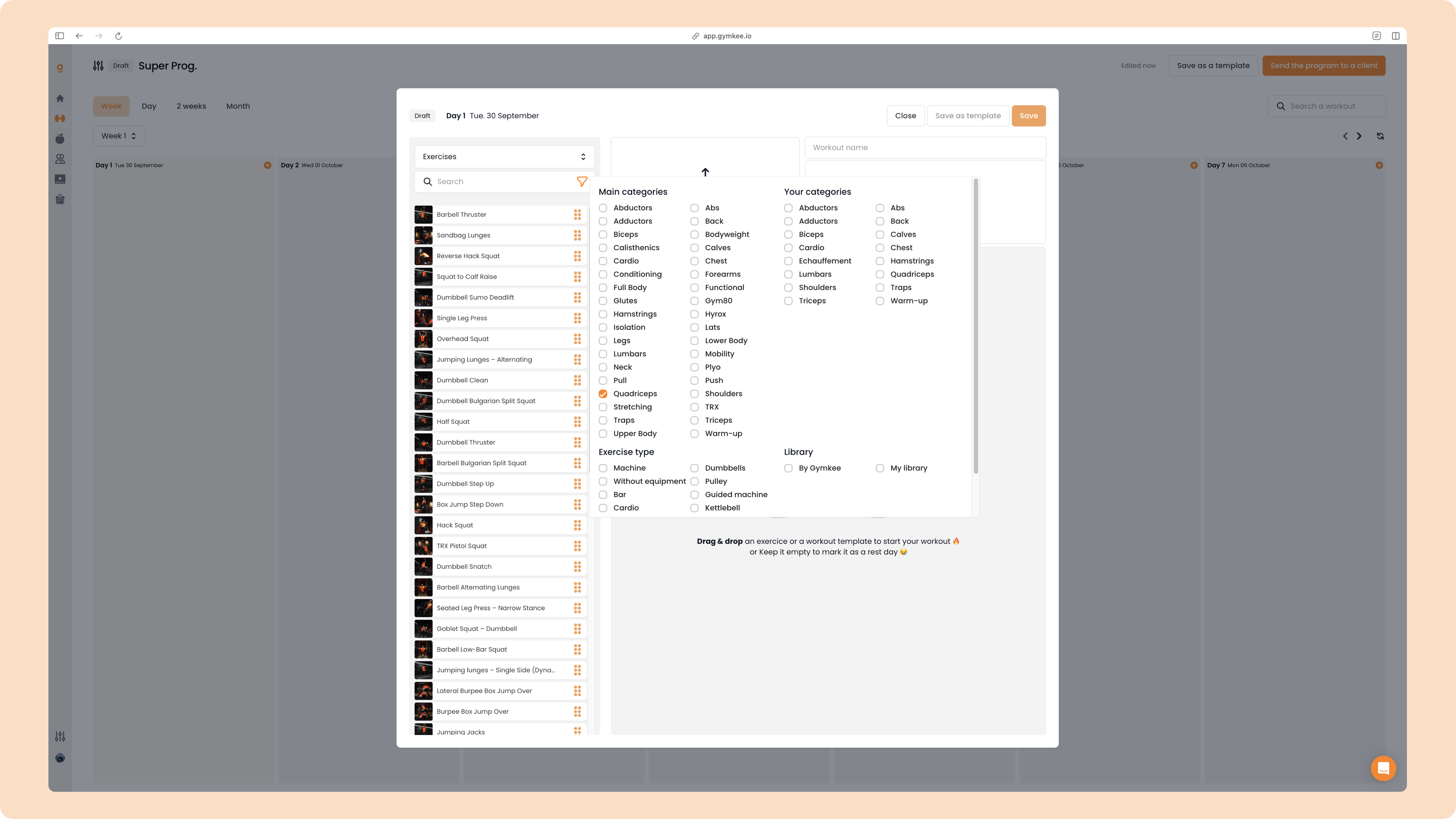Select Reverse Hack Squat exercise

tap(500, 256)
